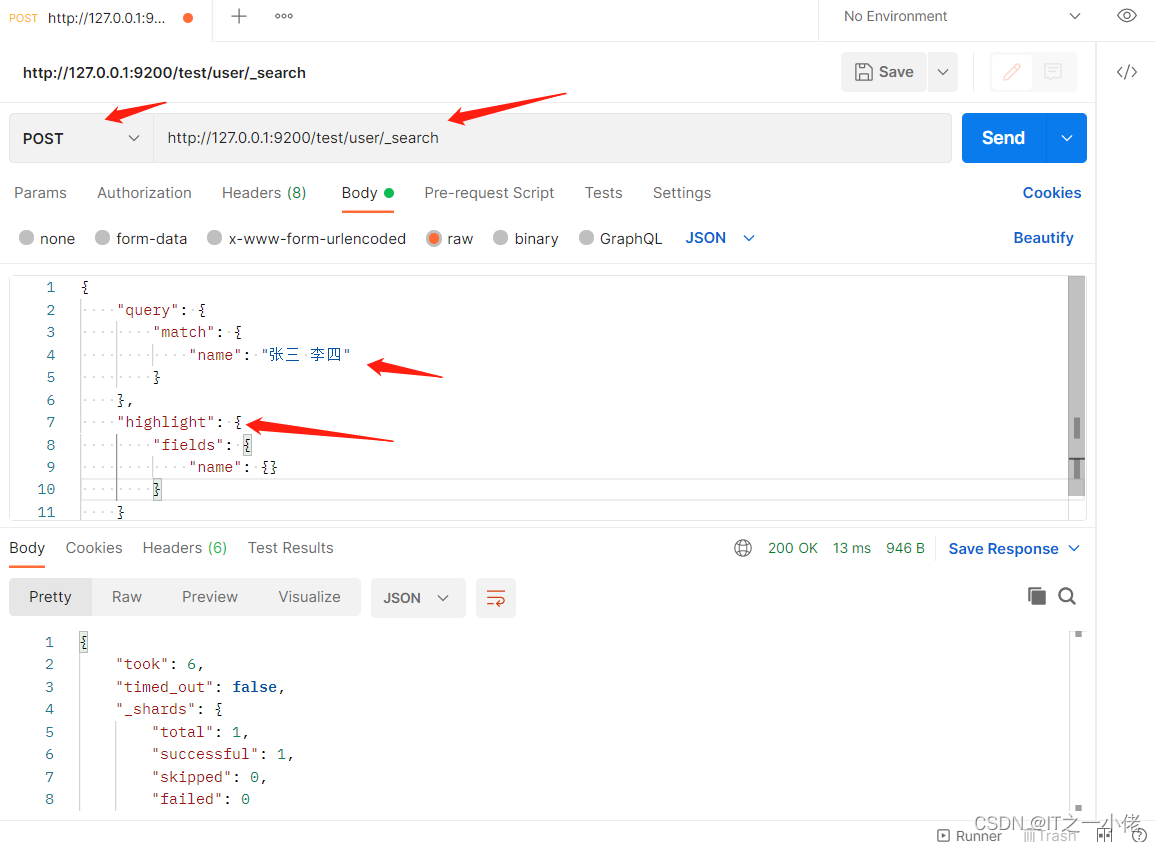Select the none body type radio

point(27,237)
